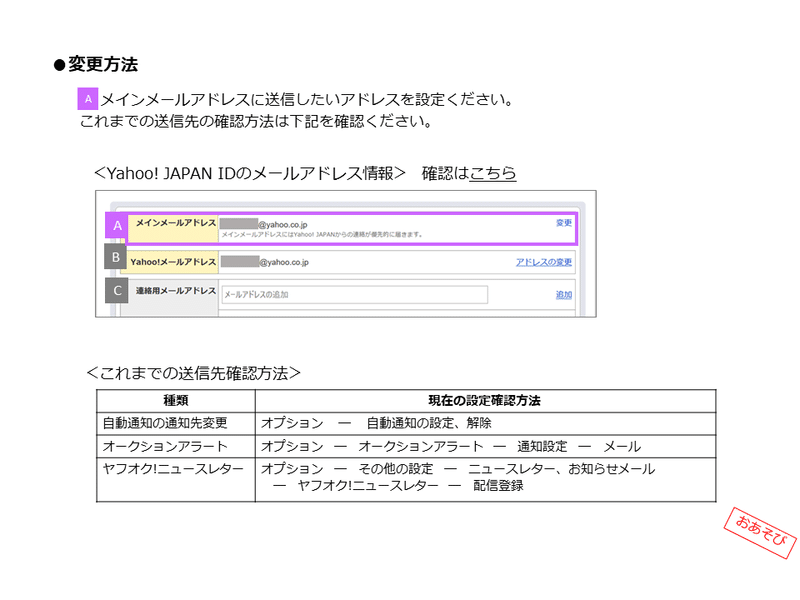This screenshot has height=600, width=800.
Task: Click the その他の設定 newsletter instruction cell
Action: pyautogui.click(x=485, y=480)
